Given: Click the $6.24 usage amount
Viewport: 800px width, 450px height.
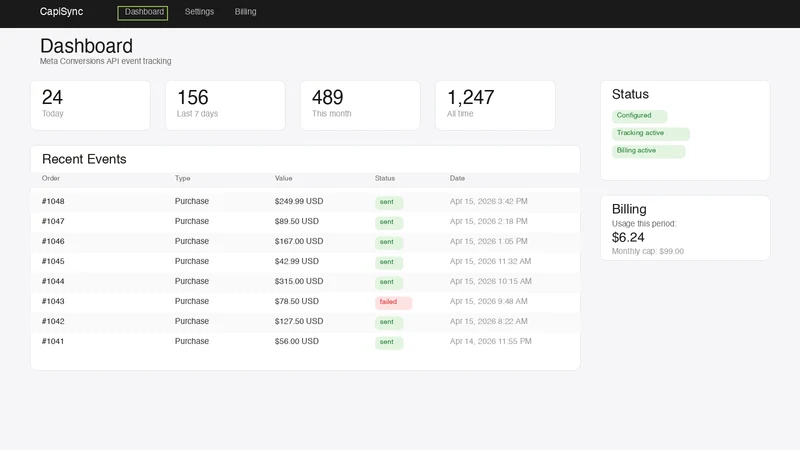Looking at the screenshot, I should (x=628, y=237).
